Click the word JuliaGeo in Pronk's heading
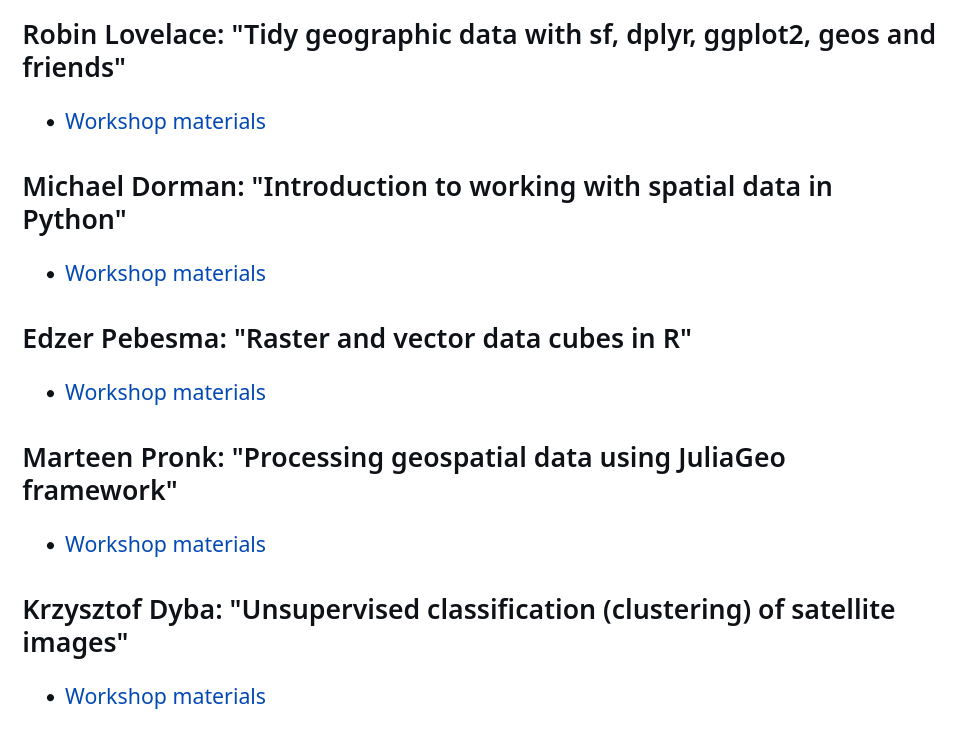The image size is (956, 733). tap(731, 457)
